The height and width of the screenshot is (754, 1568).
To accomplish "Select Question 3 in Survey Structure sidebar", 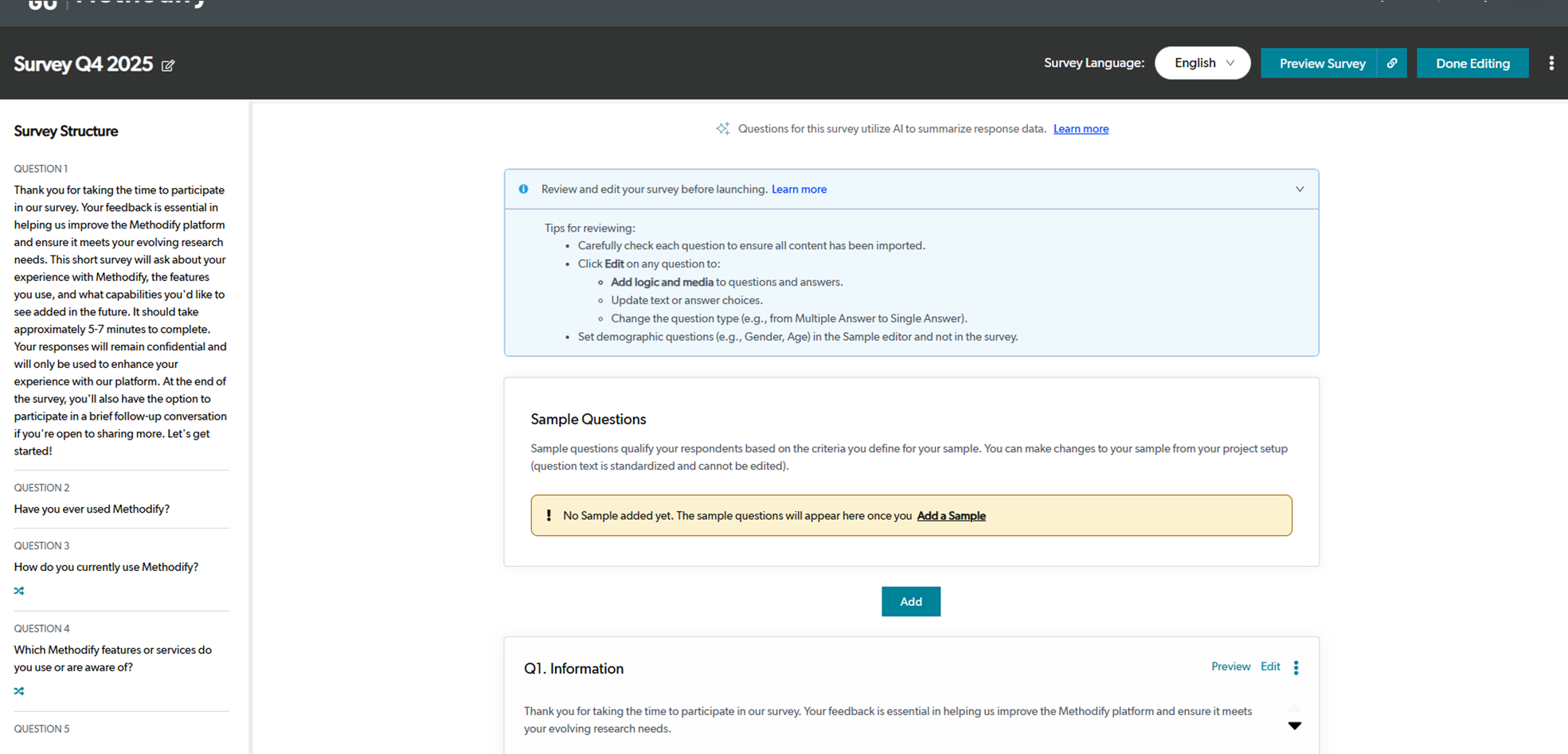I will 106,567.
